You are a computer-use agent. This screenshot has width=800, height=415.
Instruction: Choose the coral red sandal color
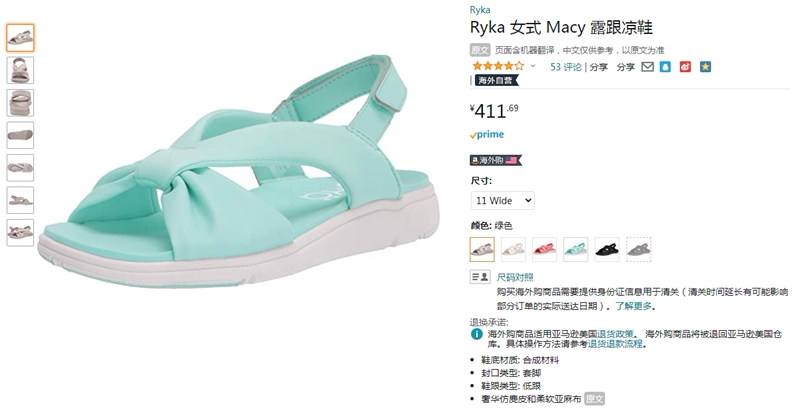(545, 249)
